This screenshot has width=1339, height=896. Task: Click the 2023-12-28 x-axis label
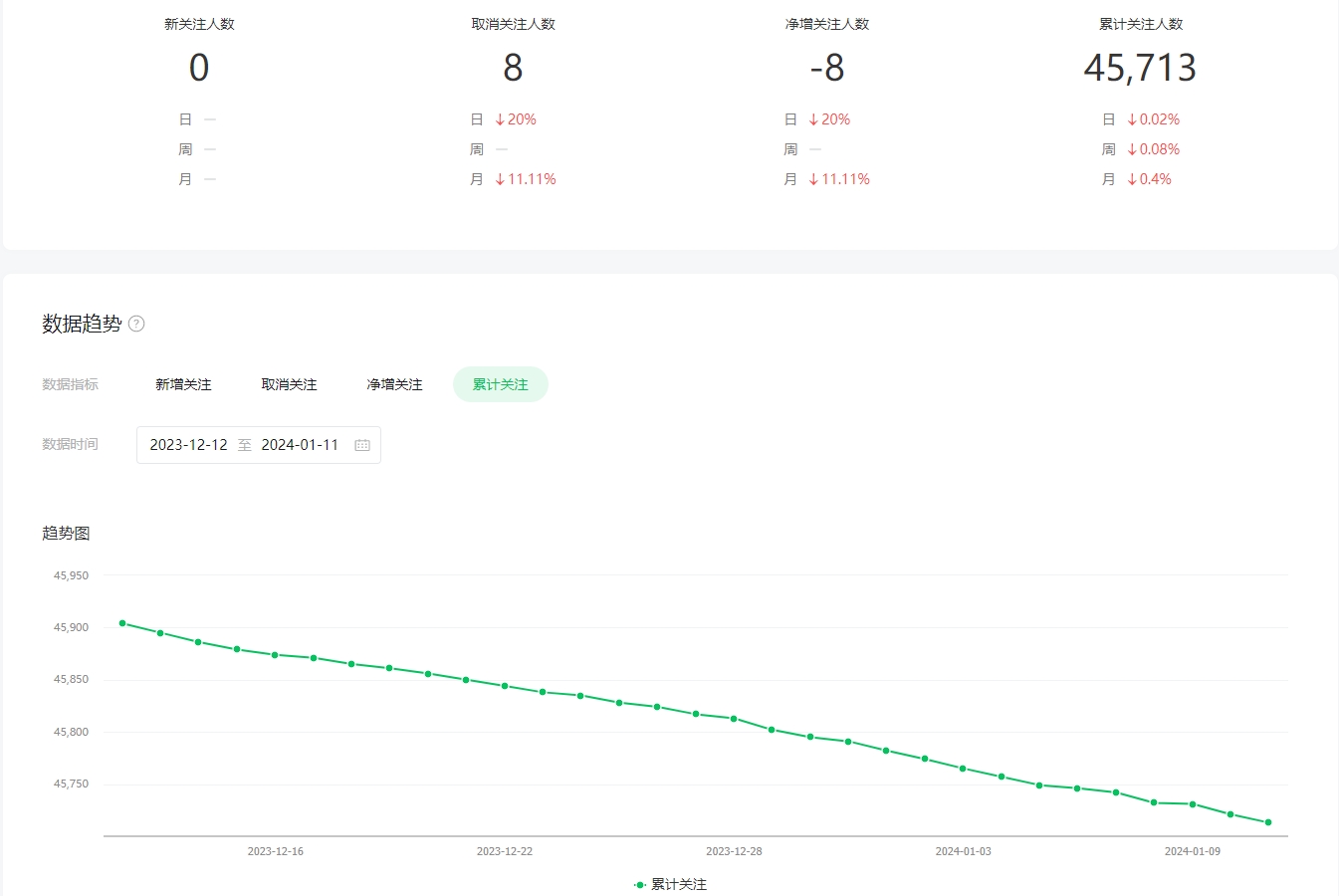734,851
